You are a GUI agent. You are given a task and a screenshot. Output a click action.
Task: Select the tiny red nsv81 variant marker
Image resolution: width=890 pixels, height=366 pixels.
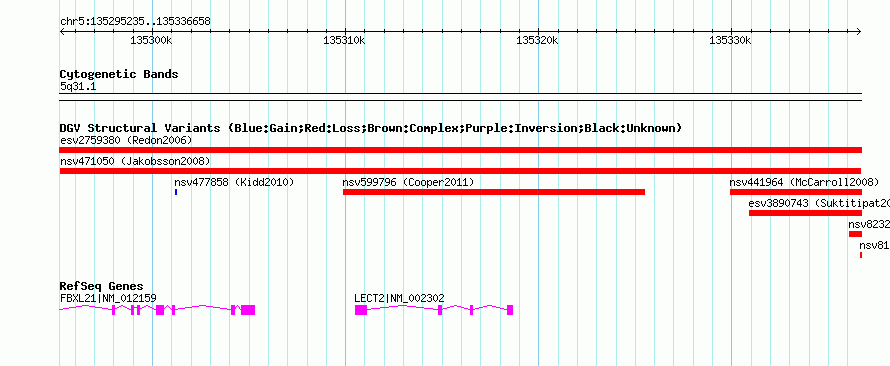(861, 255)
